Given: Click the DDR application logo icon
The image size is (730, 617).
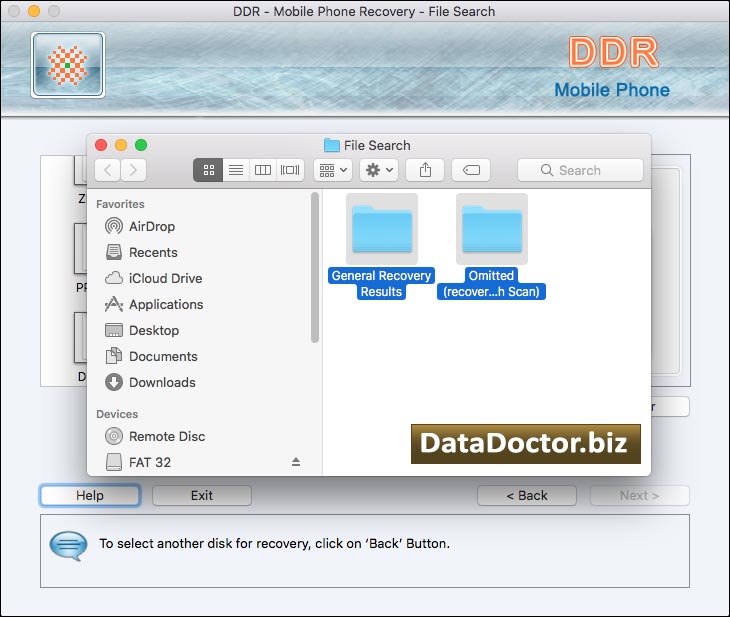Looking at the screenshot, I should click(x=67, y=65).
